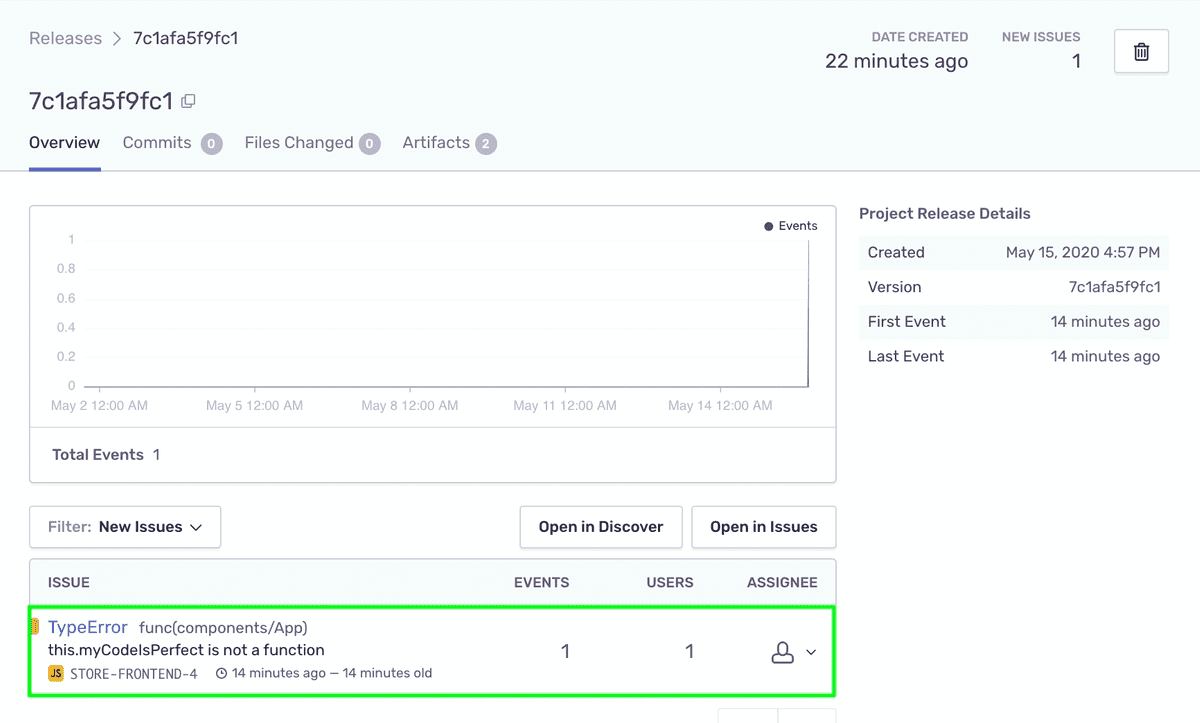Click Open in Discover button
The width and height of the screenshot is (1200, 723).
pos(601,527)
